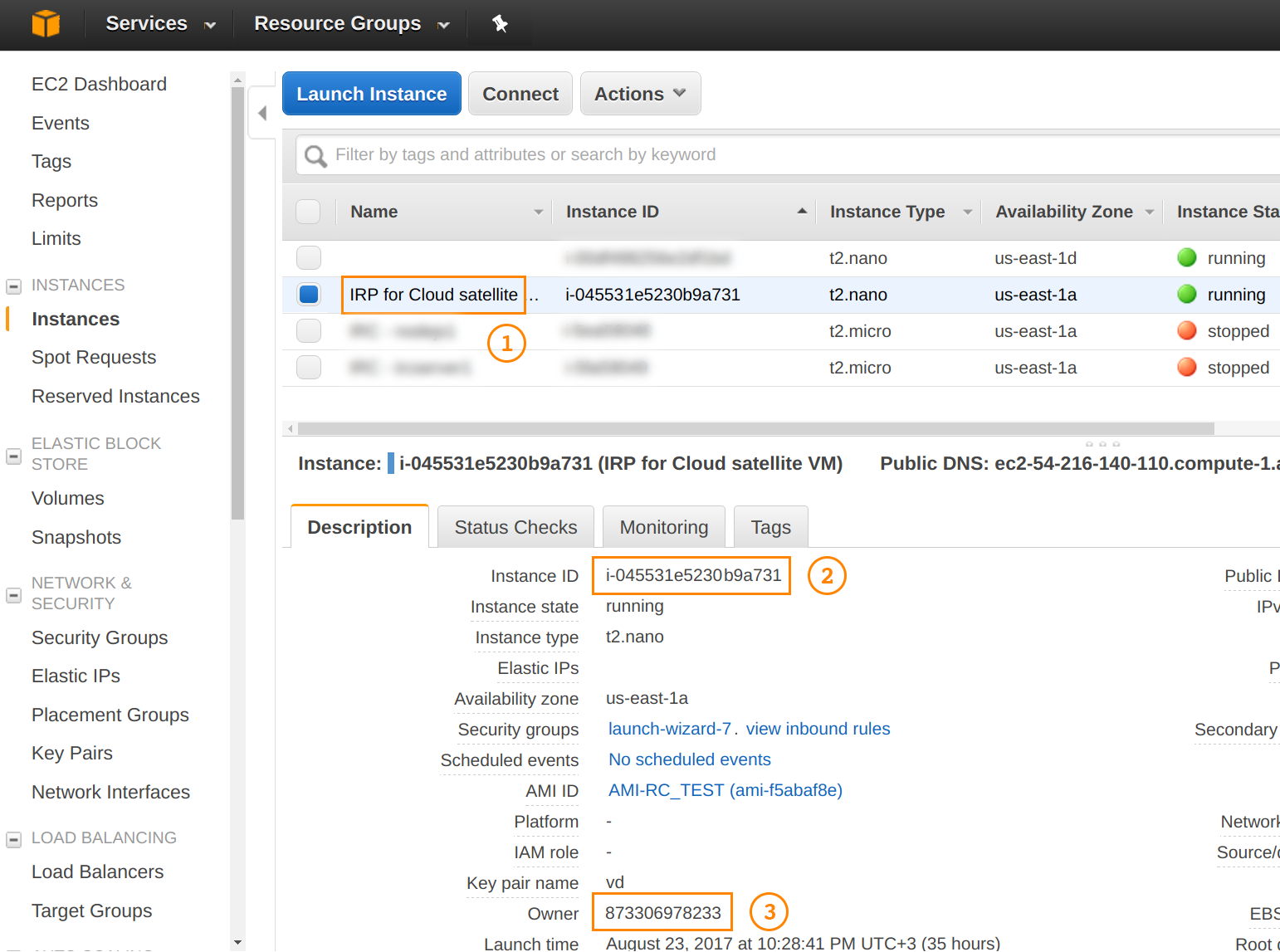Image resolution: width=1280 pixels, height=952 pixels.
Task: Open the Resource Groups dropdown
Action: pos(352,24)
